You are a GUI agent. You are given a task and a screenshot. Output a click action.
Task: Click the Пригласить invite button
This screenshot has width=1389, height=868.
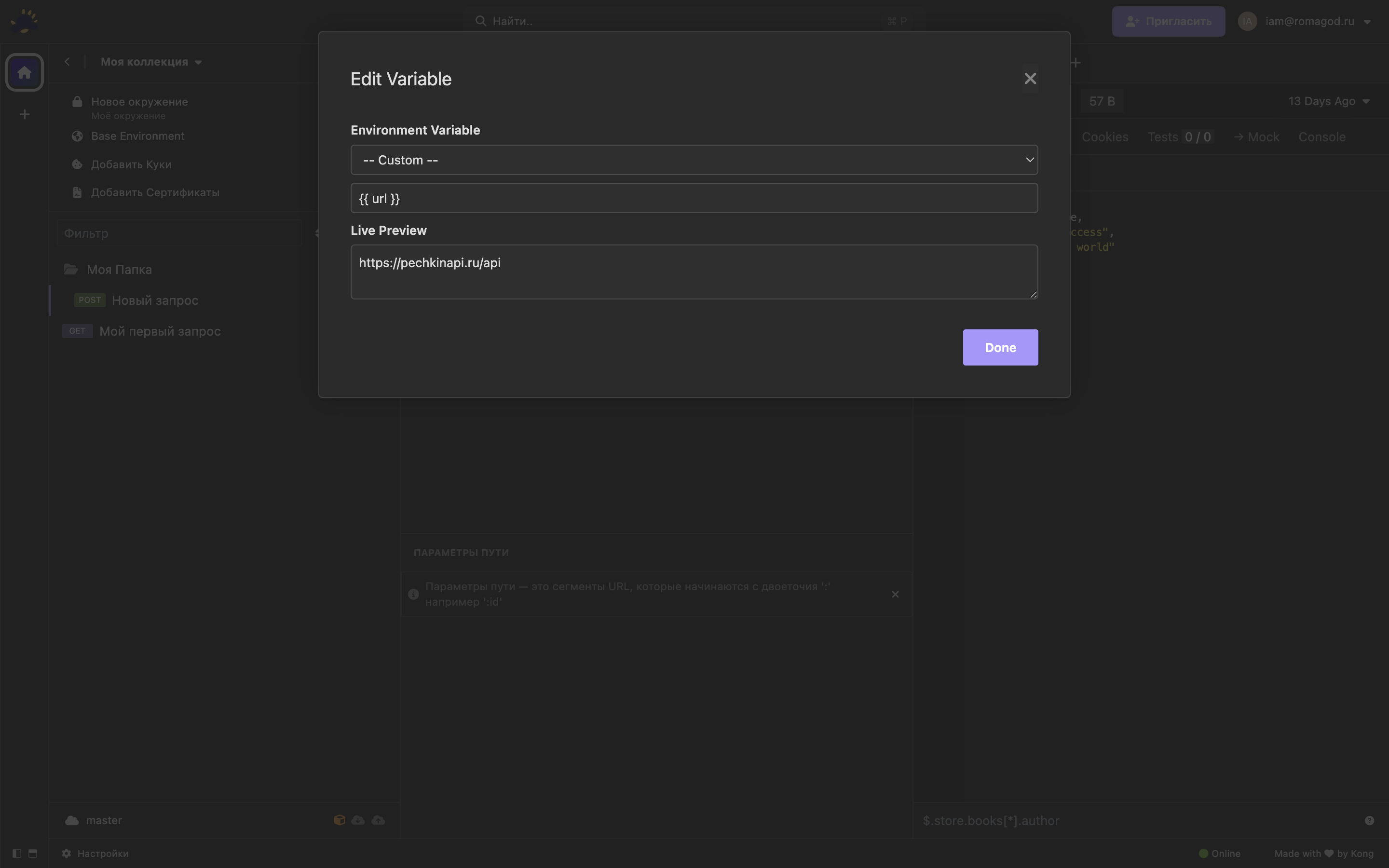point(1168,21)
